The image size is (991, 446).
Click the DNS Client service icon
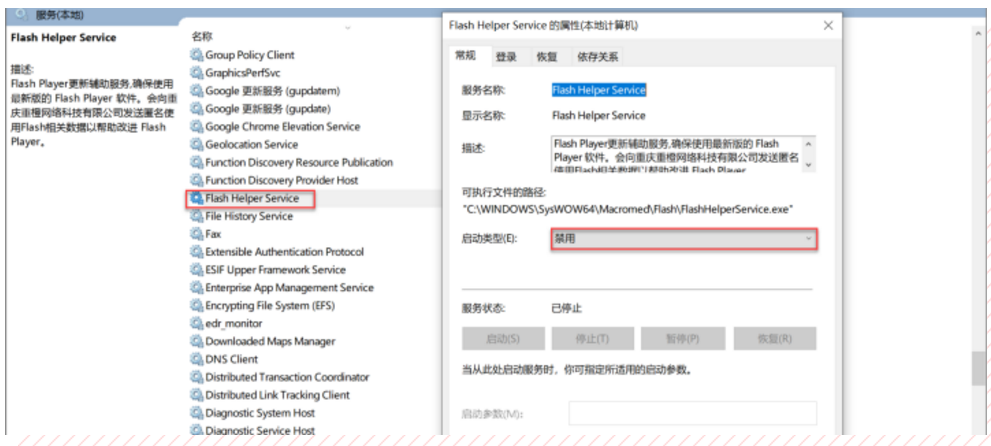[197, 359]
